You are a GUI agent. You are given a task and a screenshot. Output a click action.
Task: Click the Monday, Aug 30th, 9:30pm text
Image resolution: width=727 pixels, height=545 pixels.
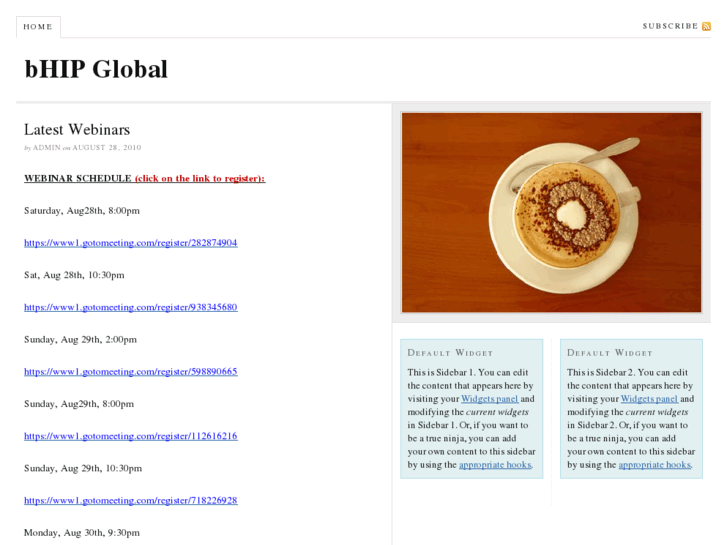click(82, 533)
